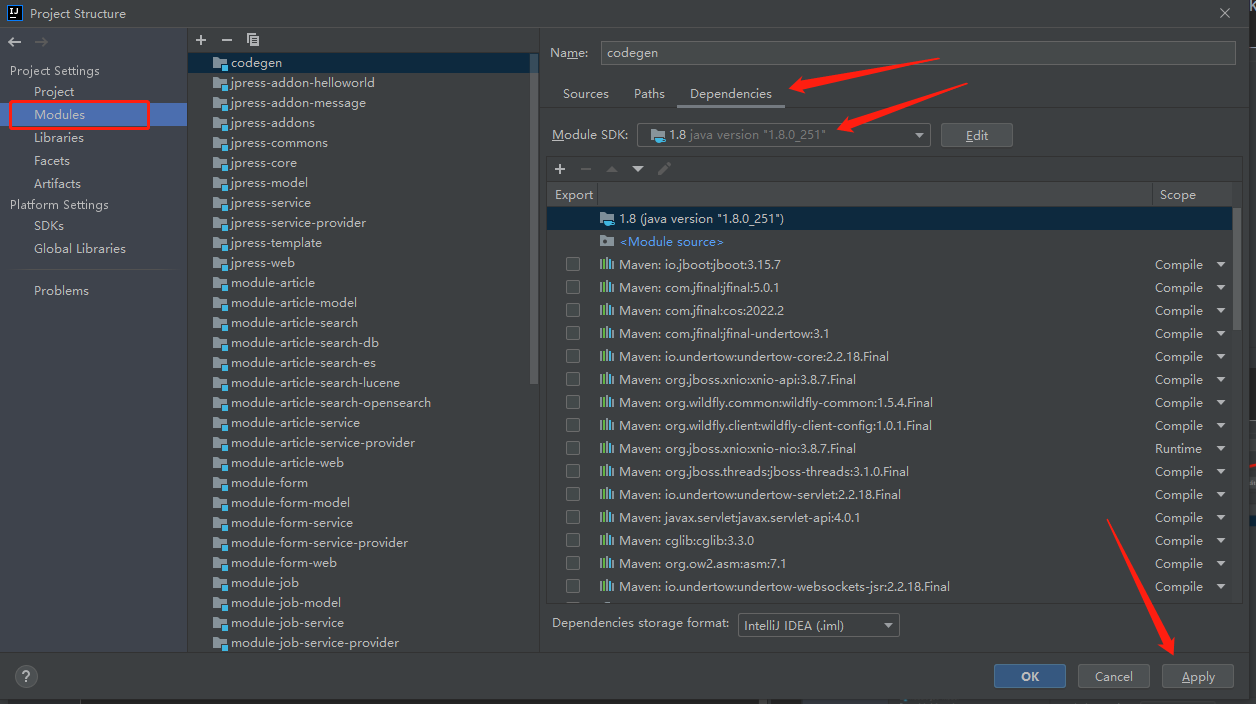Add a new module with plus icon

(201, 40)
